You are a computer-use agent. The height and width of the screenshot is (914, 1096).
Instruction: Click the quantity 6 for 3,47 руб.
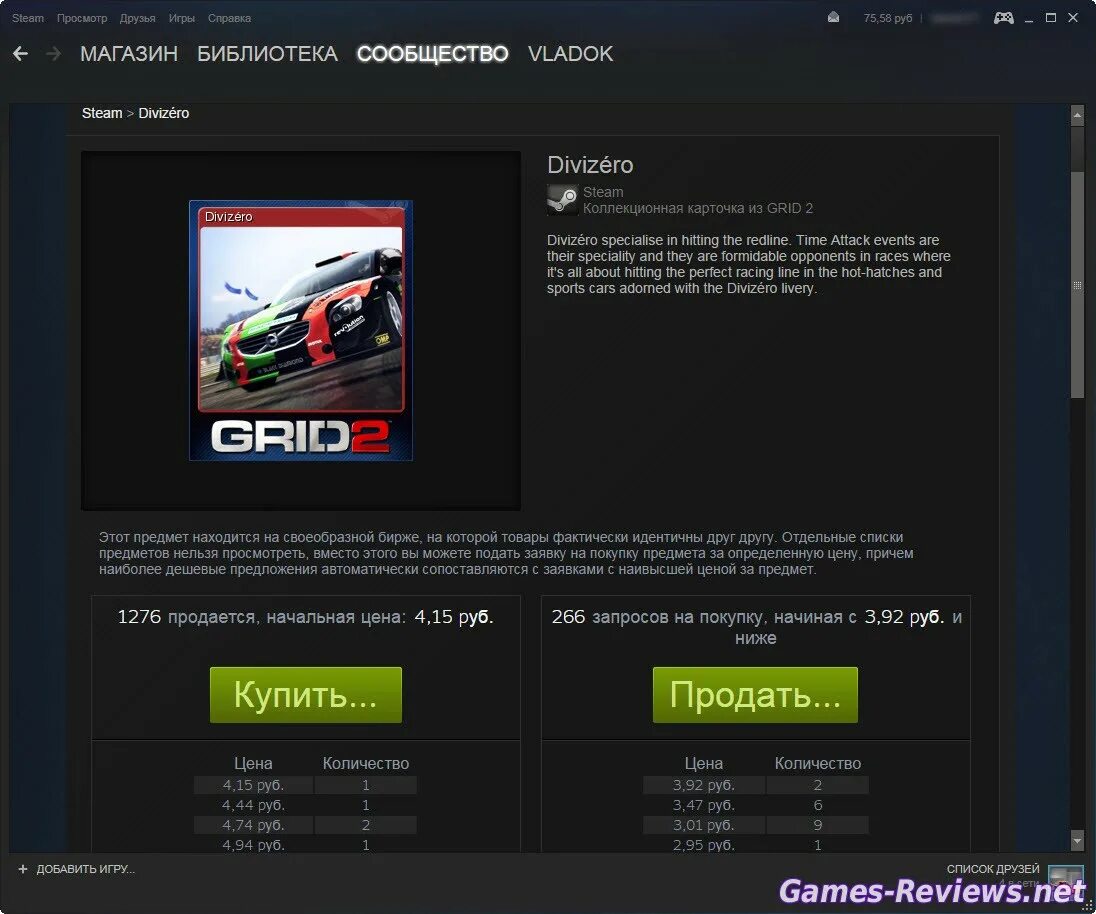[x=817, y=805]
